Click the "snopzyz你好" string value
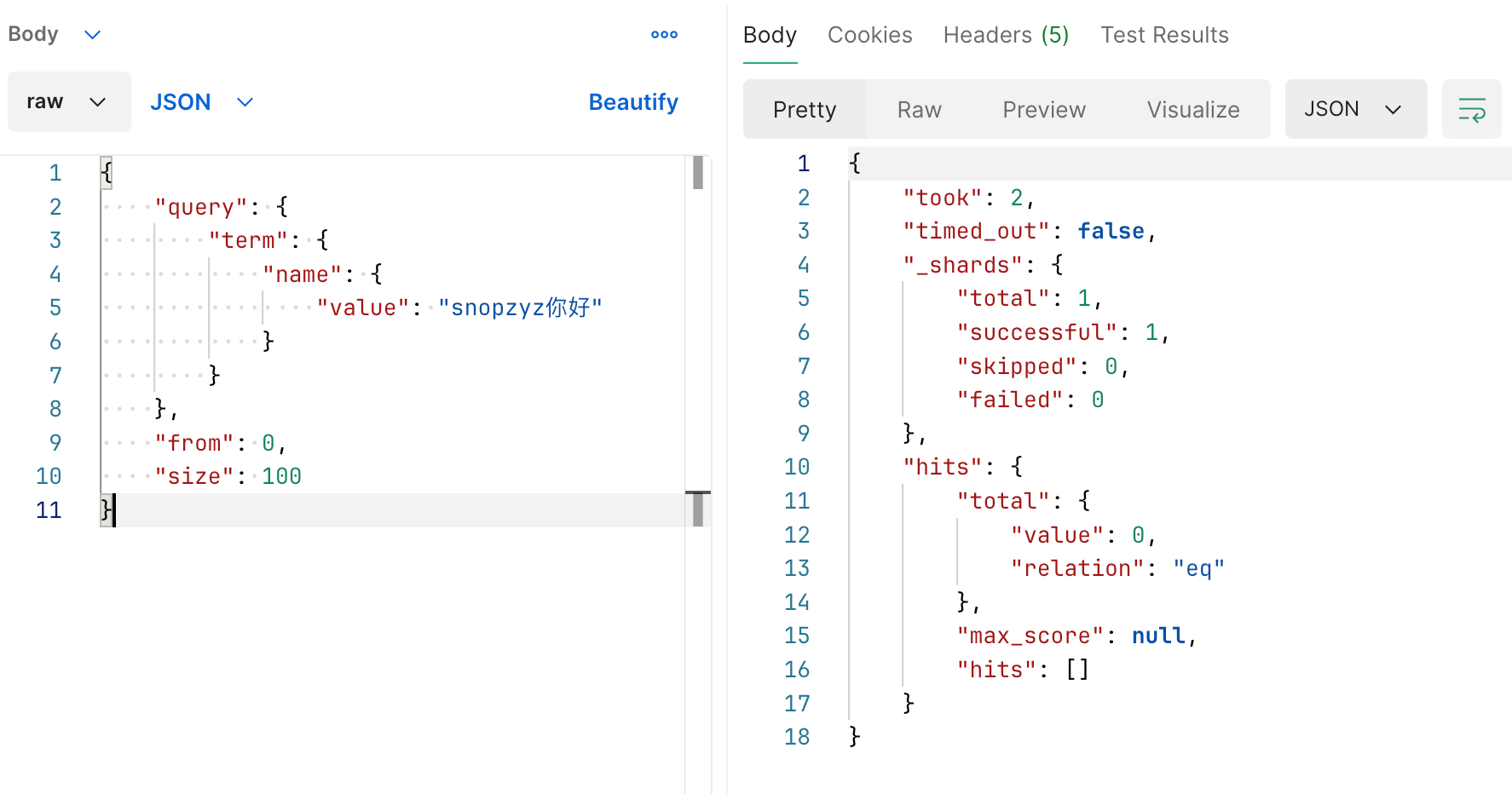 (520, 308)
